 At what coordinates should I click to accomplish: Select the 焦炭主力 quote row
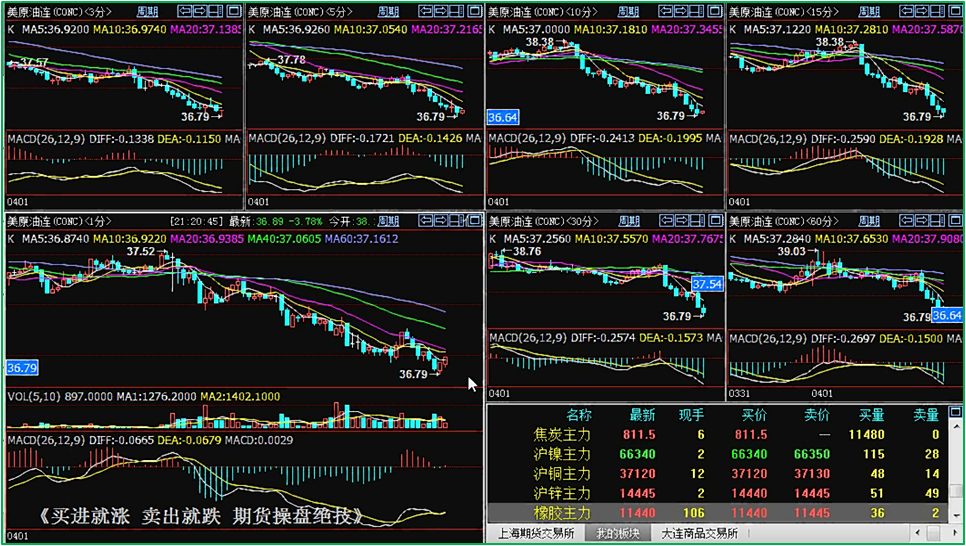[x=564, y=435]
